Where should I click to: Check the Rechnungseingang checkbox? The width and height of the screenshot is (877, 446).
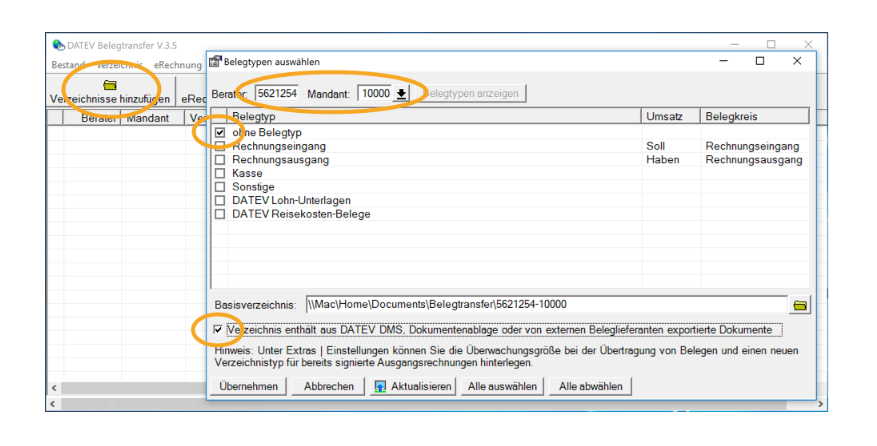220,146
